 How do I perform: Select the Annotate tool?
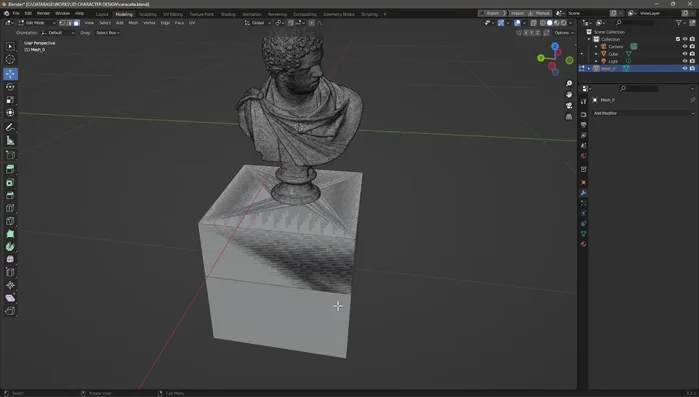[x=10, y=127]
